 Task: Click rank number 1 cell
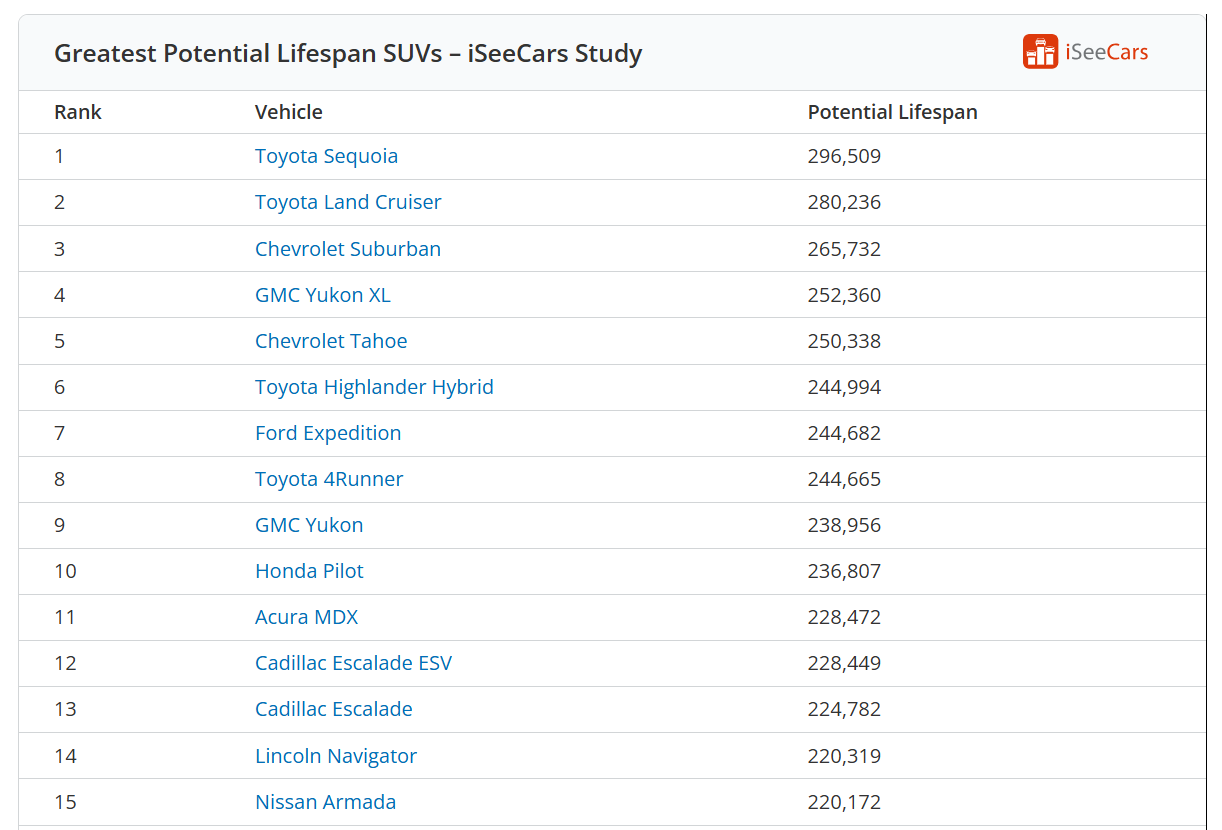pos(59,156)
